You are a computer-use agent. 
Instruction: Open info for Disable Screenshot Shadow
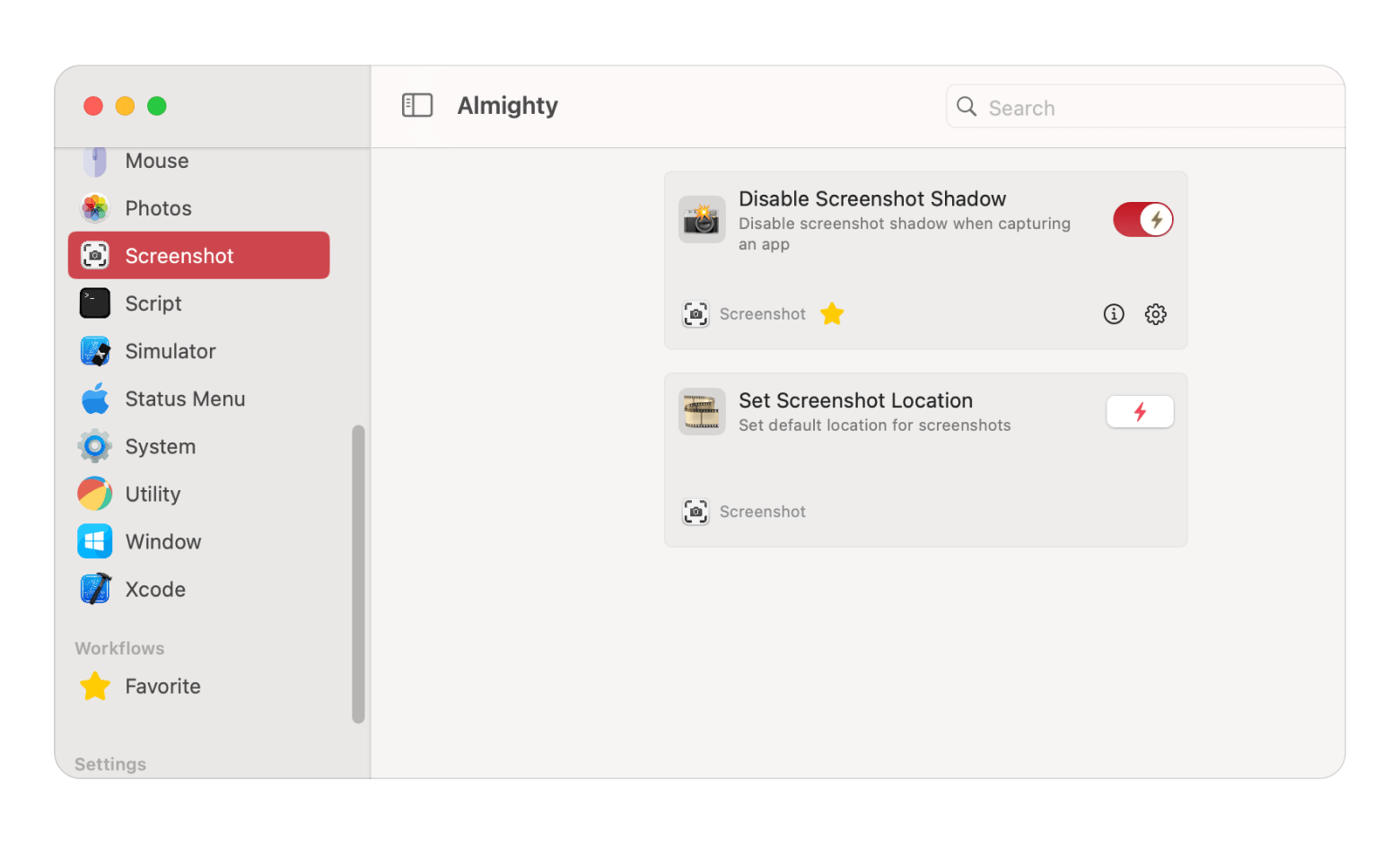[x=1113, y=314]
